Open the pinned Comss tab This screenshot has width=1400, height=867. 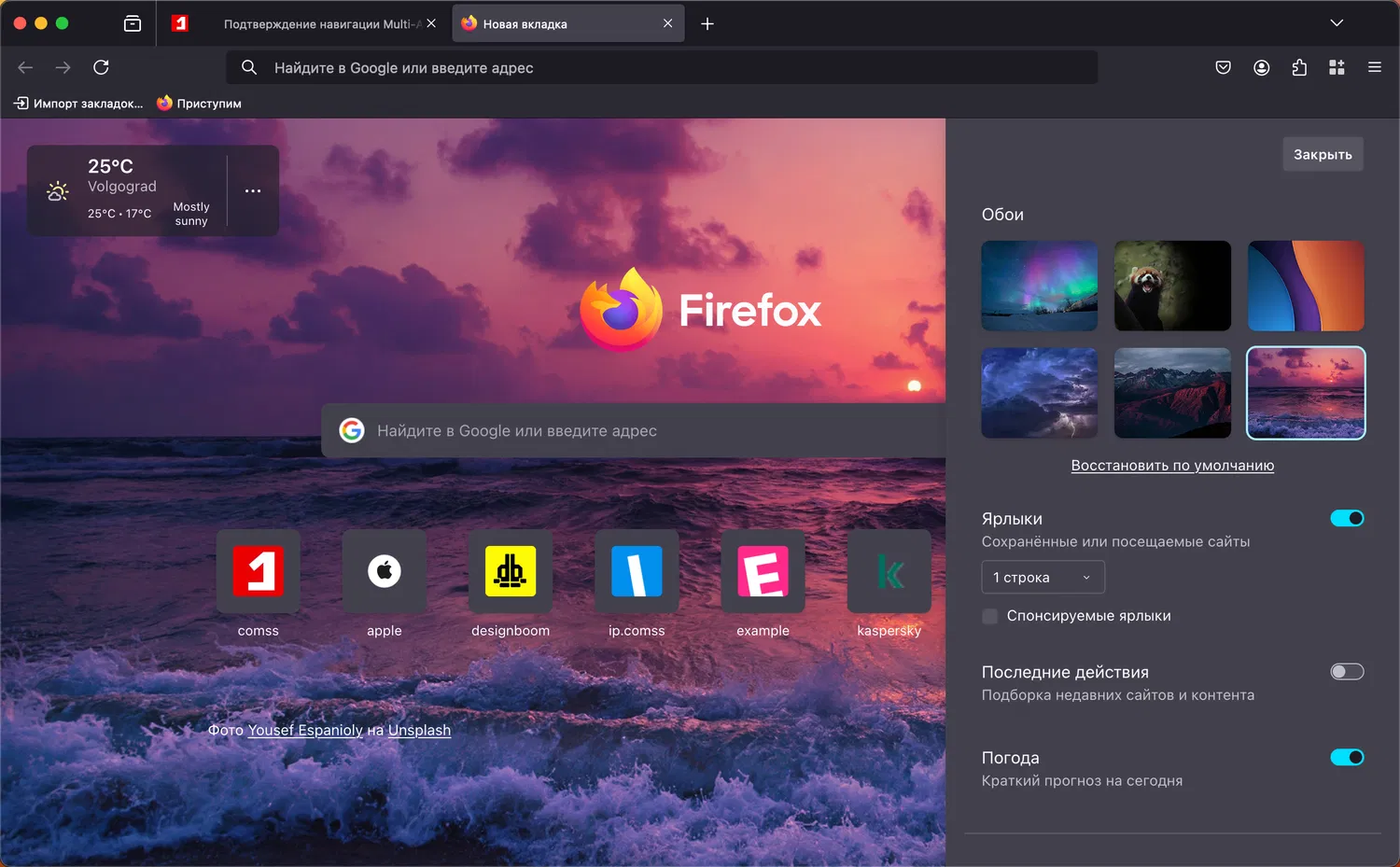180,23
